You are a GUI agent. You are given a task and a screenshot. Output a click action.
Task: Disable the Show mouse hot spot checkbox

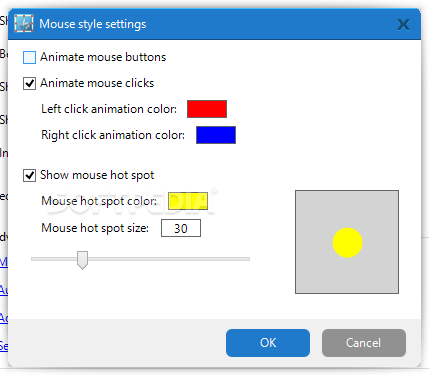(29, 175)
